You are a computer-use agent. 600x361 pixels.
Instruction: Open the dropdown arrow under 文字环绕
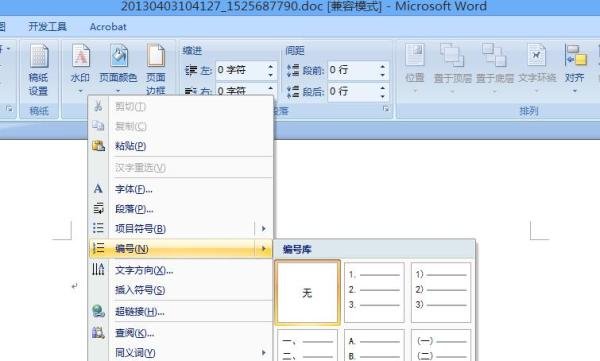click(x=536, y=91)
